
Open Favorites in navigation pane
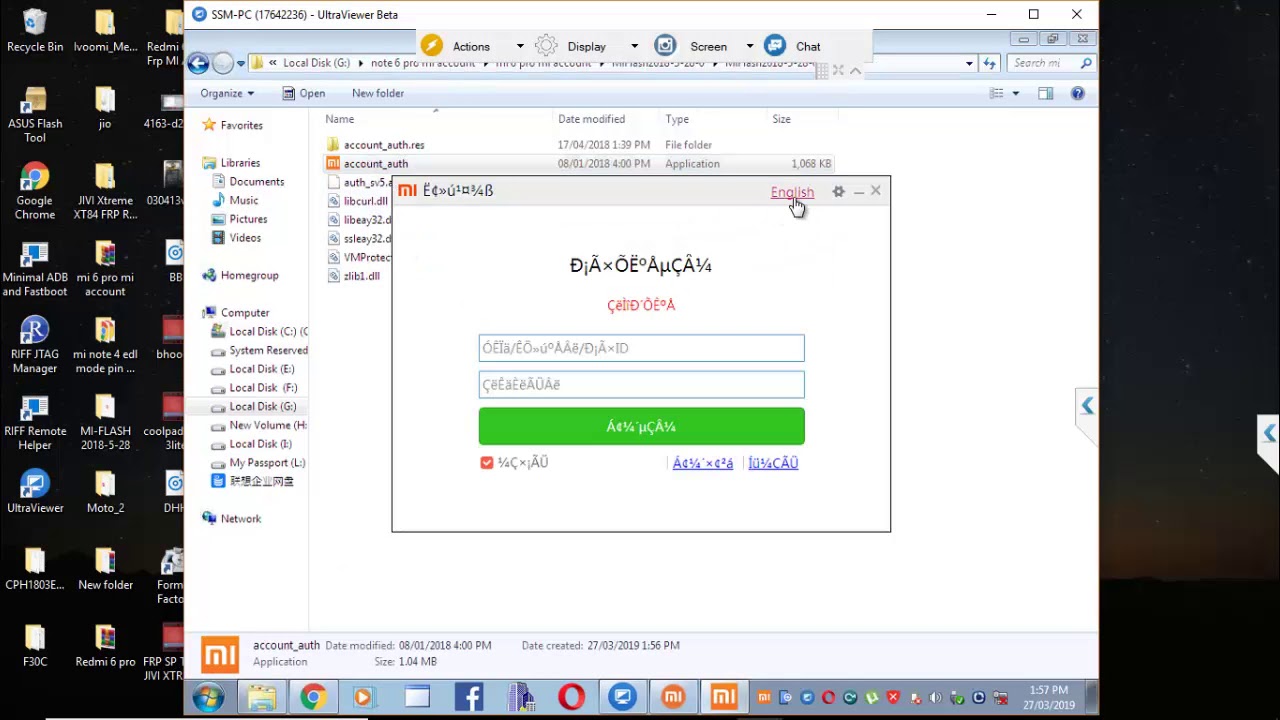pyautogui.click(x=241, y=125)
